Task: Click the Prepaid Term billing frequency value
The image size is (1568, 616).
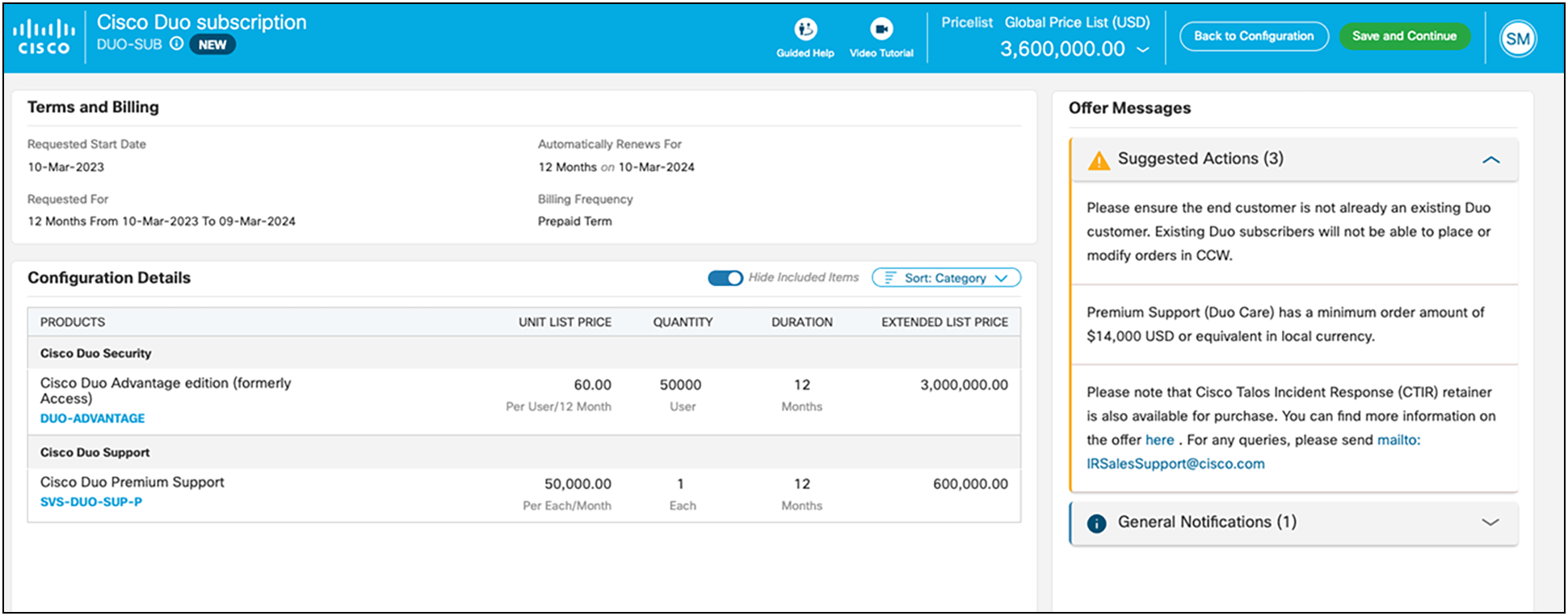Action: pyautogui.click(x=575, y=222)
